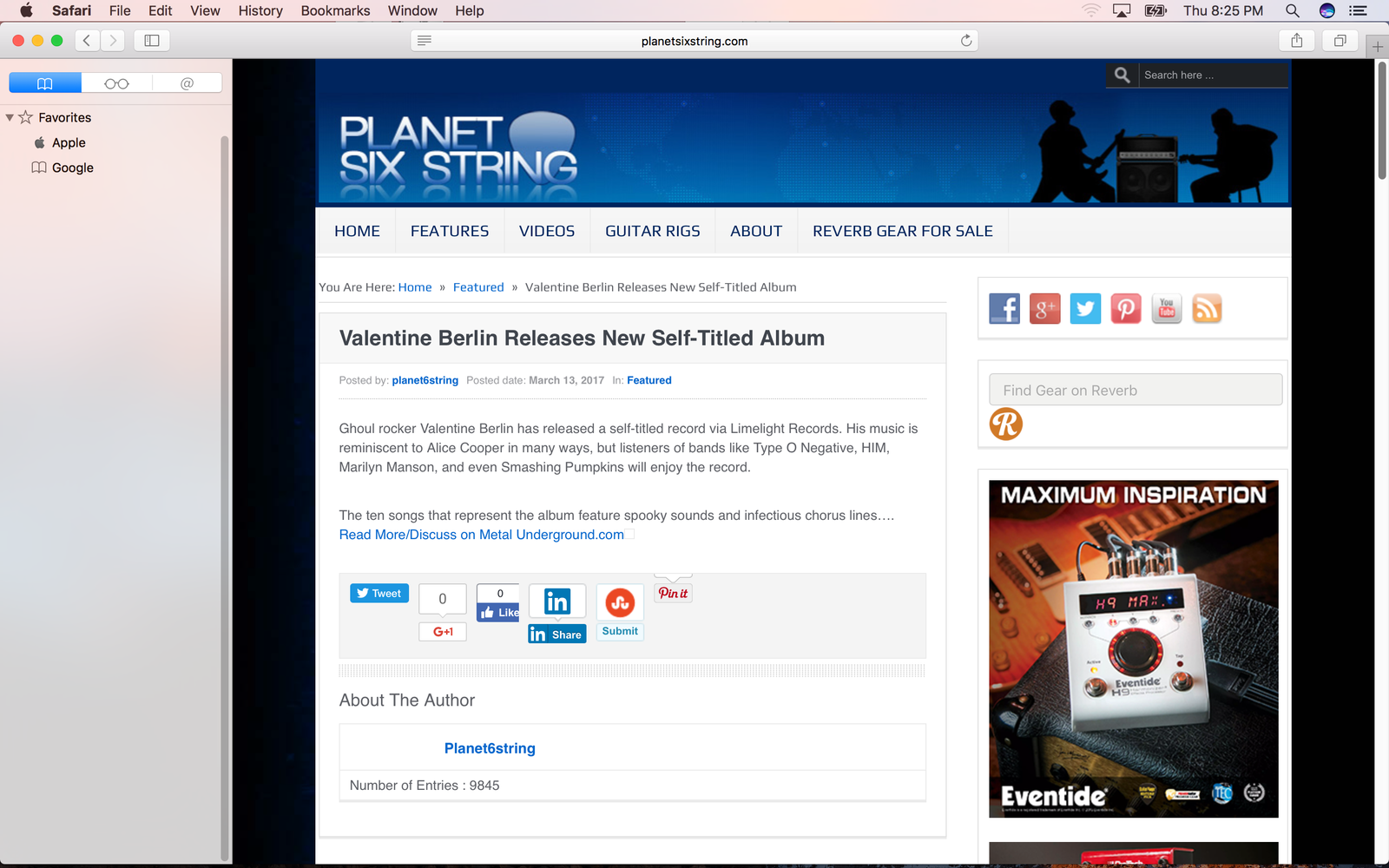Open the Pinterest social icon
The width and height of the screenshot is (1389, 868).
click(x=1126, y=308)
